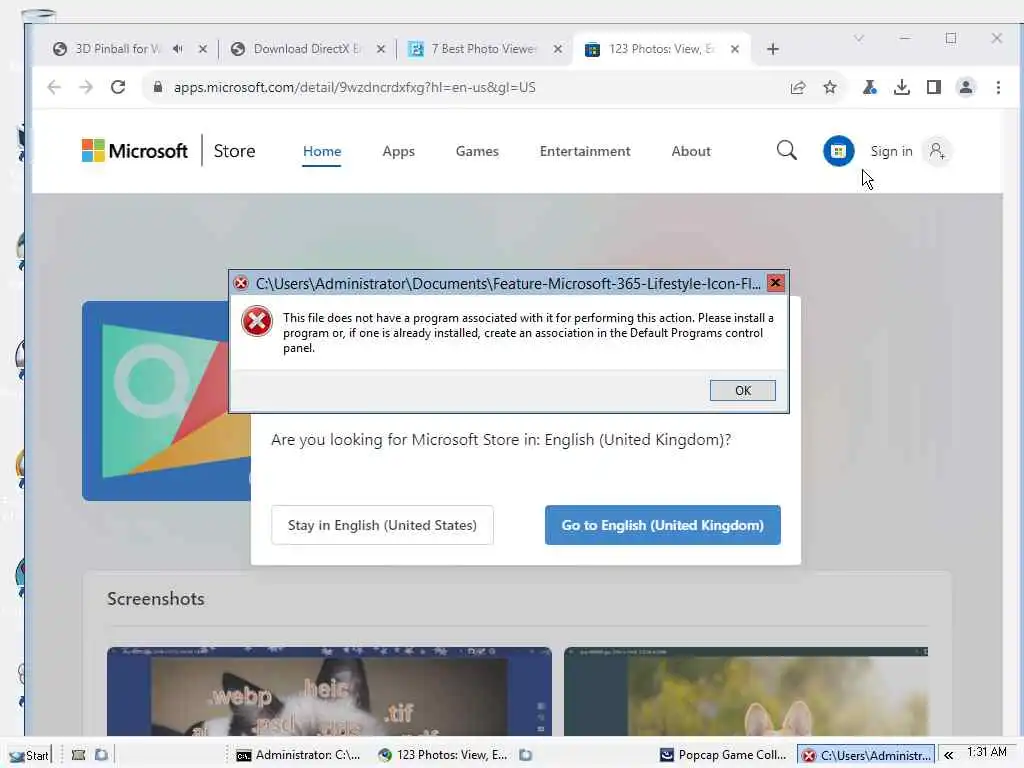Open the C:\Users\Administrator error taskbar item
This screenshot has width=1024, height=768.
click(866, 755)
